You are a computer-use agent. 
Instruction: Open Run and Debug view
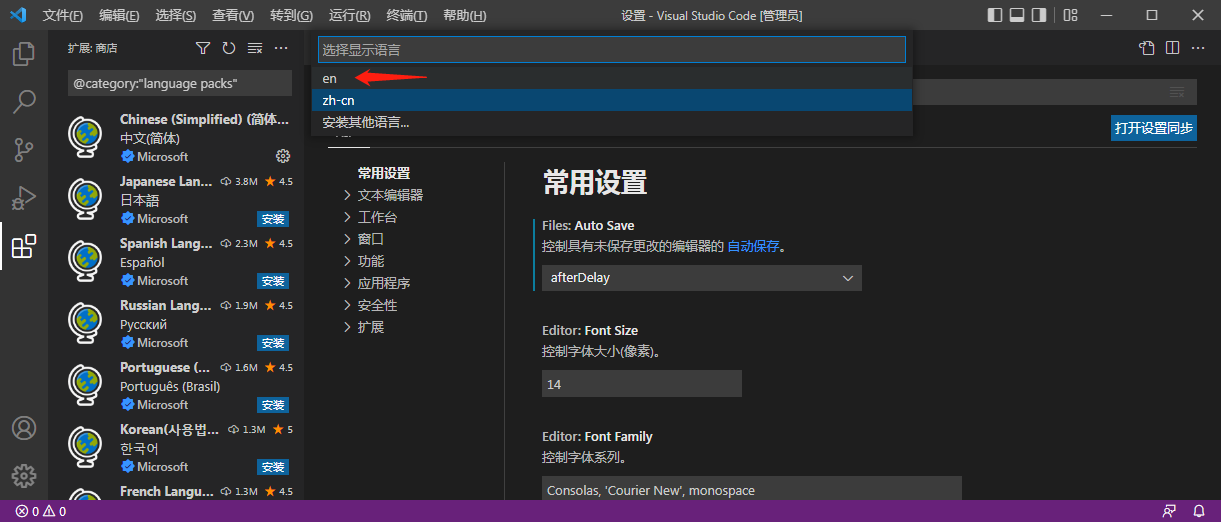[24, 197]
